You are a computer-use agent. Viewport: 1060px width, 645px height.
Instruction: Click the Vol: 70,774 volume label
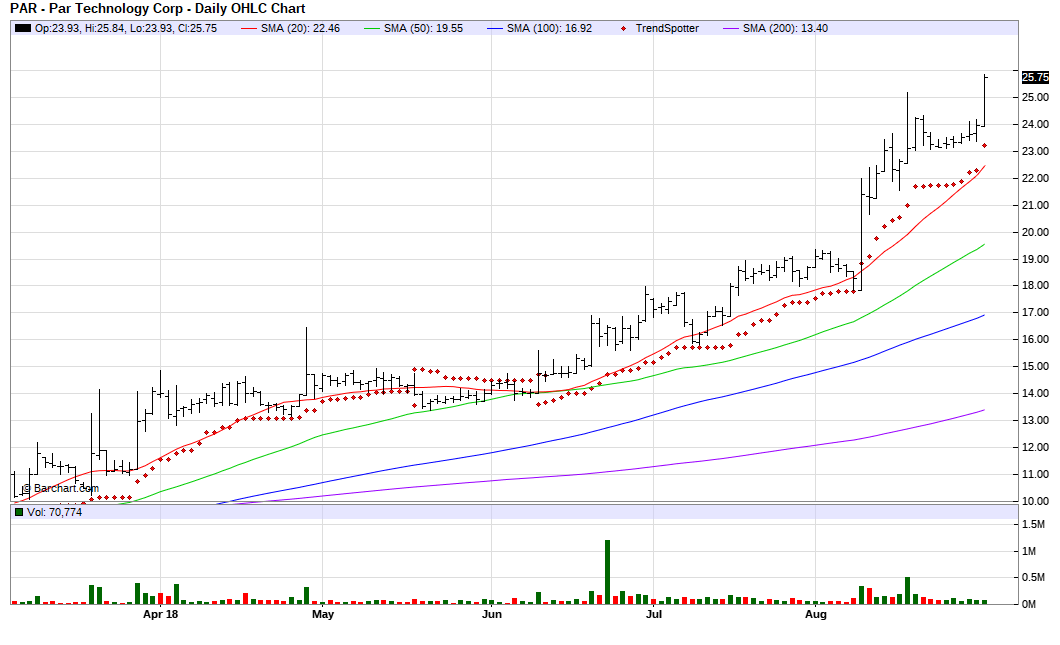tap(55, 512)
